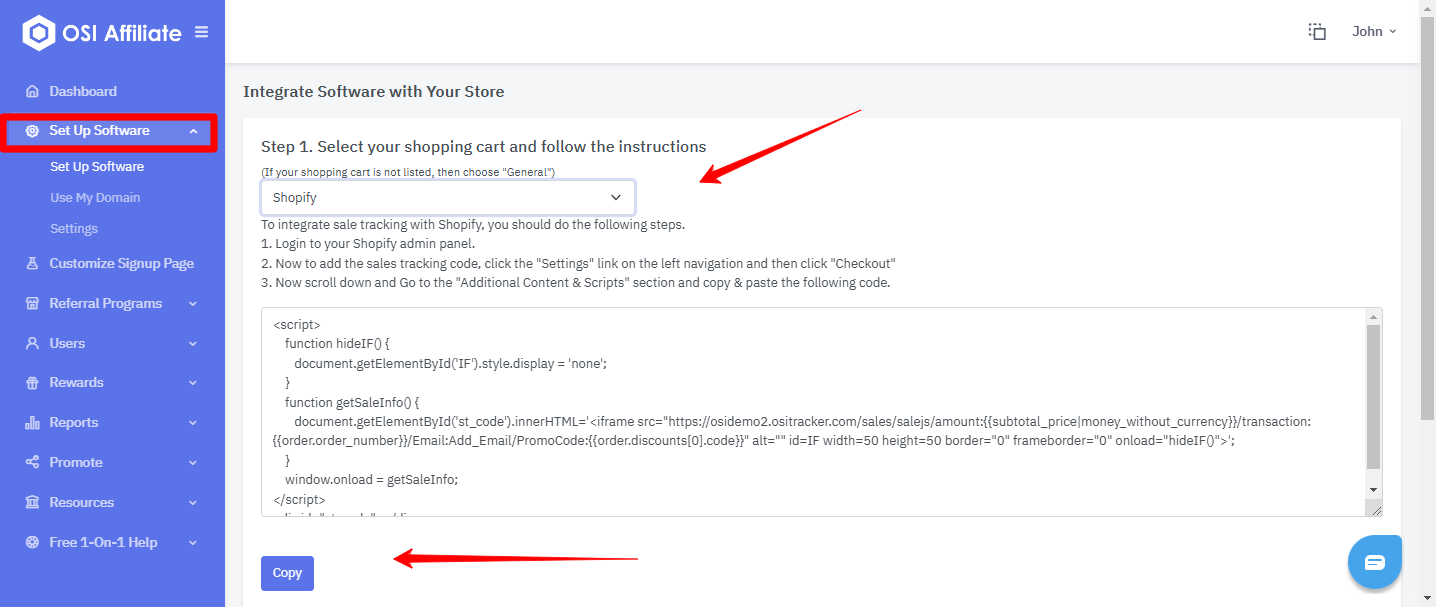Open the Resources menu label
Viewport: 1436px width, 607px height.
(82, 502)
